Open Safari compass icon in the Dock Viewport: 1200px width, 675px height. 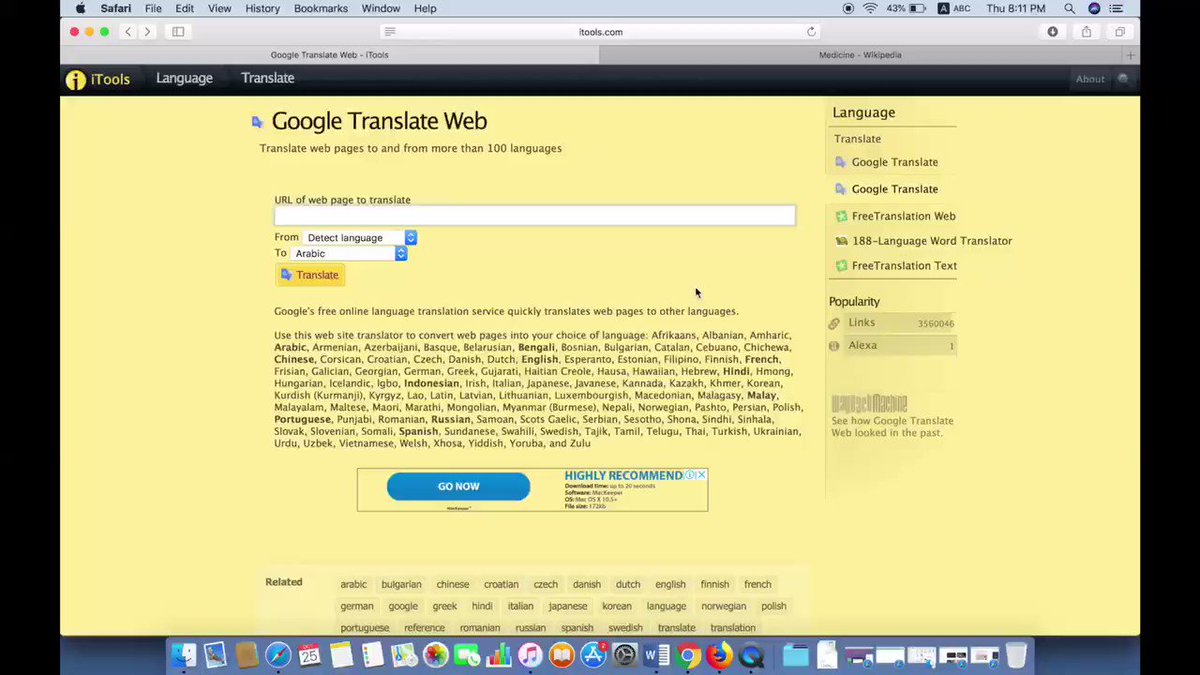[278, 655]
